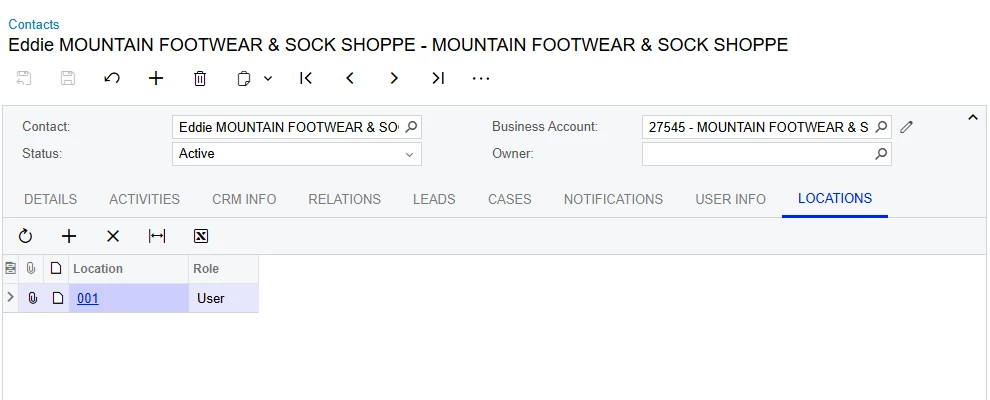Sort by the Location column header
This screenshot has width=990, height=400.
click(x=129, y=269)
